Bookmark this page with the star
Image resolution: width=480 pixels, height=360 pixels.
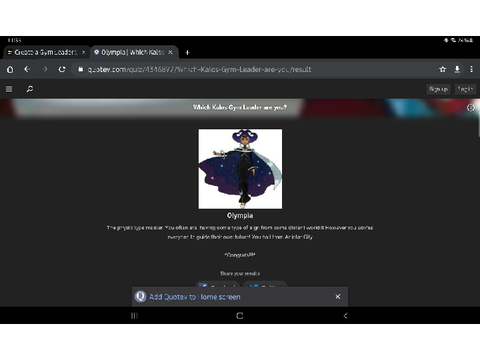click(x=442, y=69)
